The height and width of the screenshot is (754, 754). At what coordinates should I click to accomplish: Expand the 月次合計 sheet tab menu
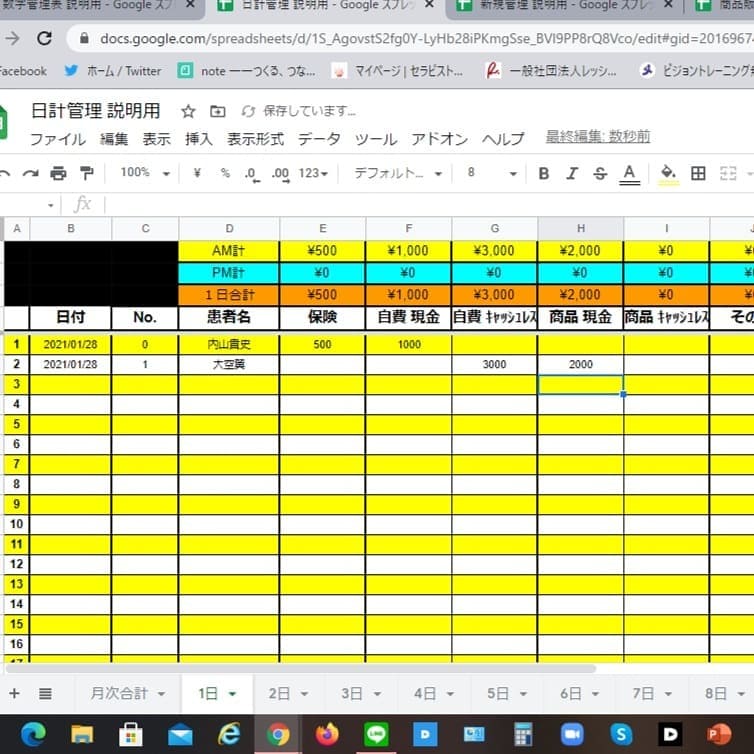click(162, 694)
